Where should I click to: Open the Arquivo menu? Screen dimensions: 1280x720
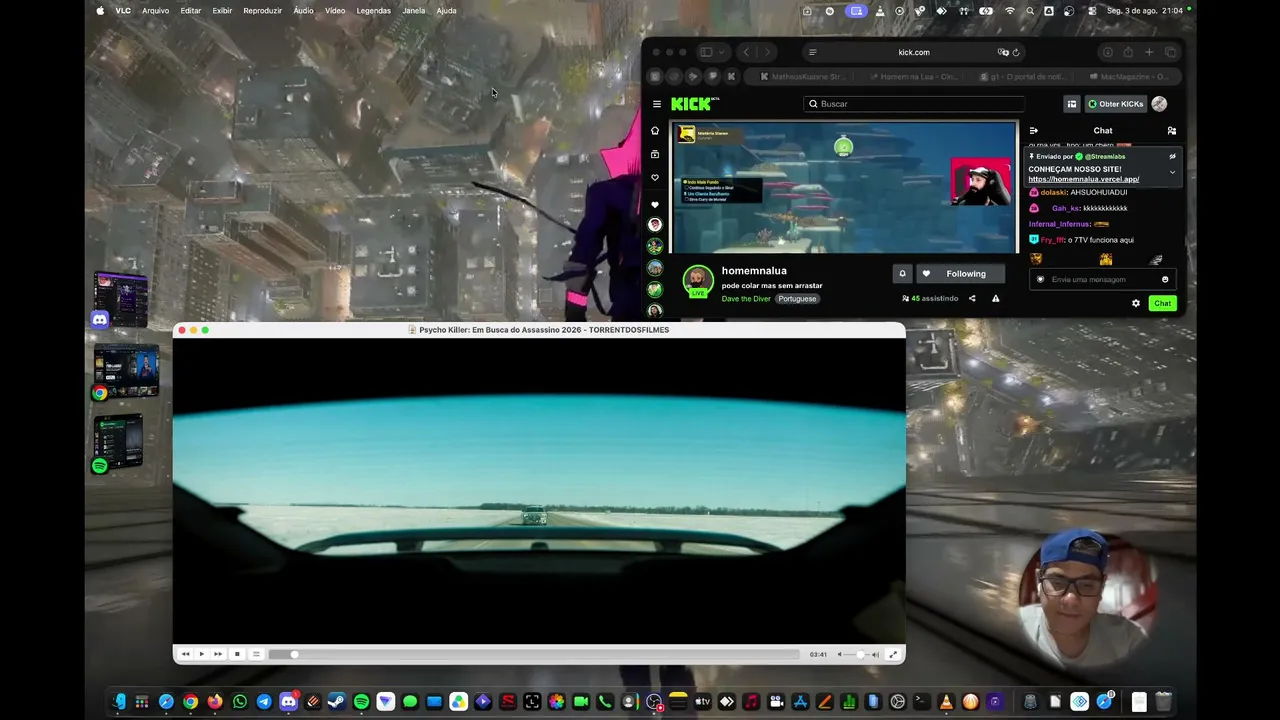[x=155, y=11]
